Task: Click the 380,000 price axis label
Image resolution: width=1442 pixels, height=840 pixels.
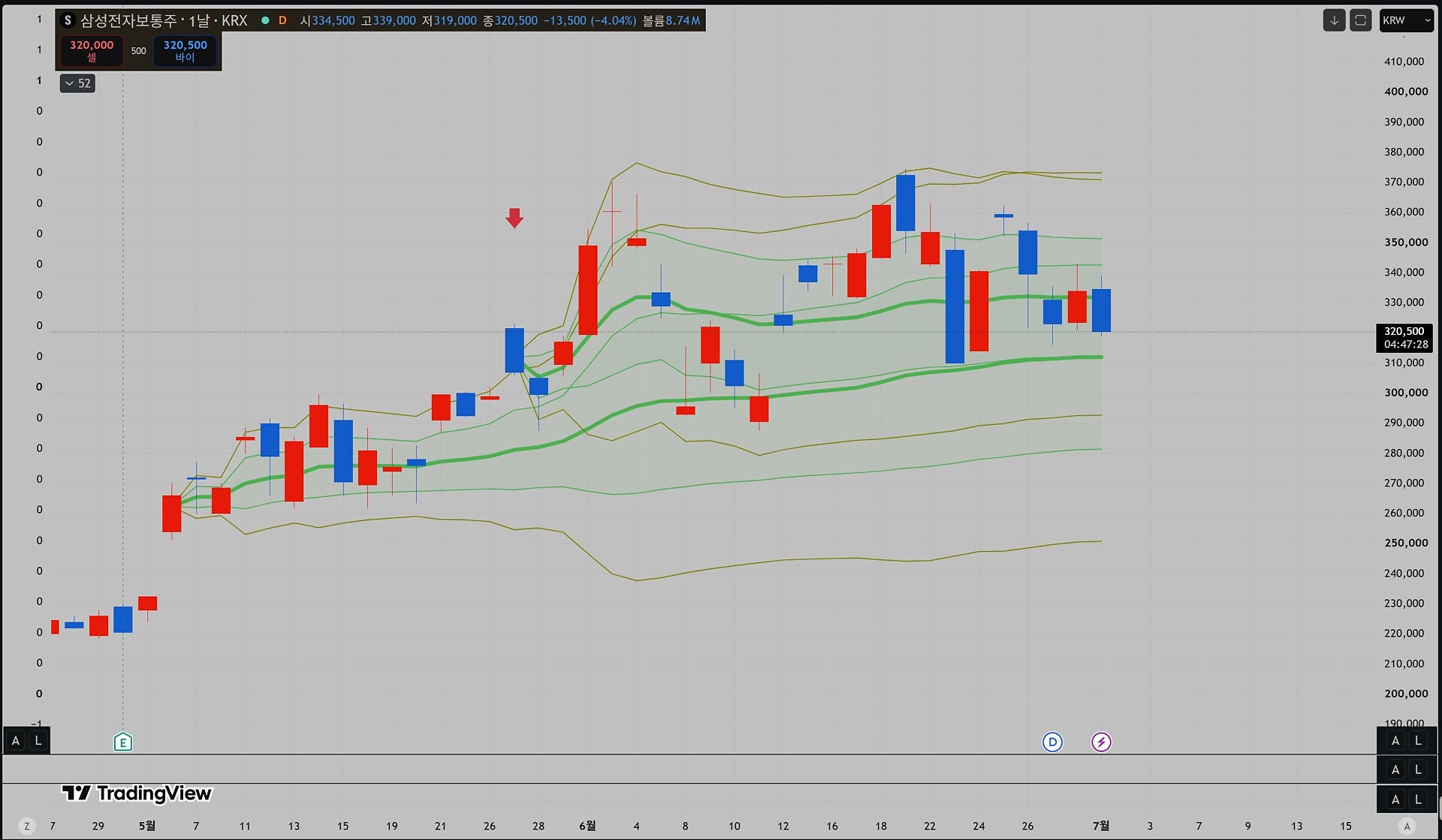Action: 1404,152
